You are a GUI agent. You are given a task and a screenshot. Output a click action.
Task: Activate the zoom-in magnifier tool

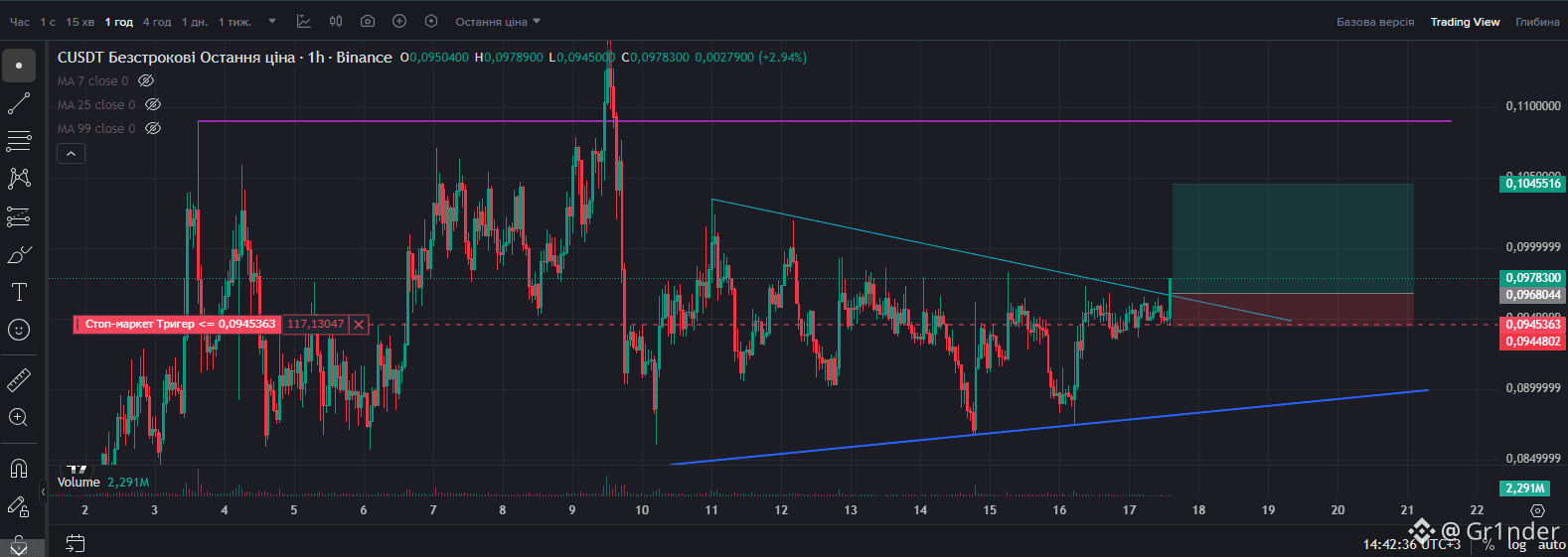click(19, 417)
